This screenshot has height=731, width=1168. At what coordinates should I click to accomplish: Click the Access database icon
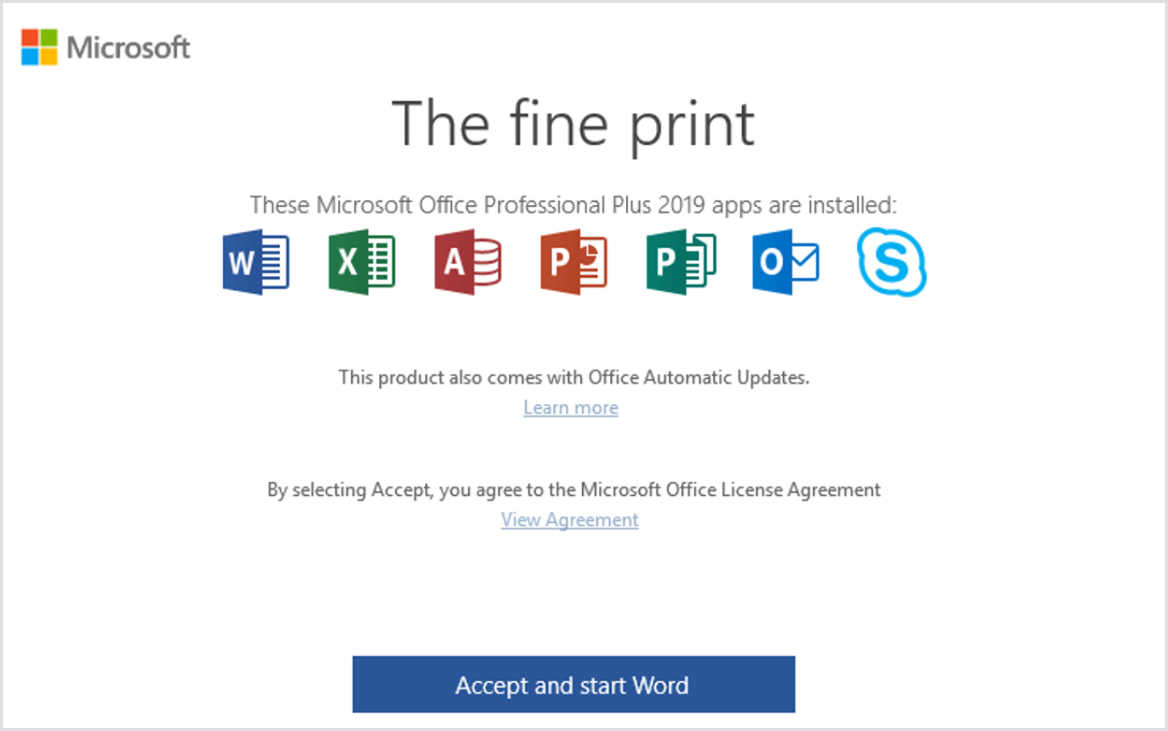point(468,262)
